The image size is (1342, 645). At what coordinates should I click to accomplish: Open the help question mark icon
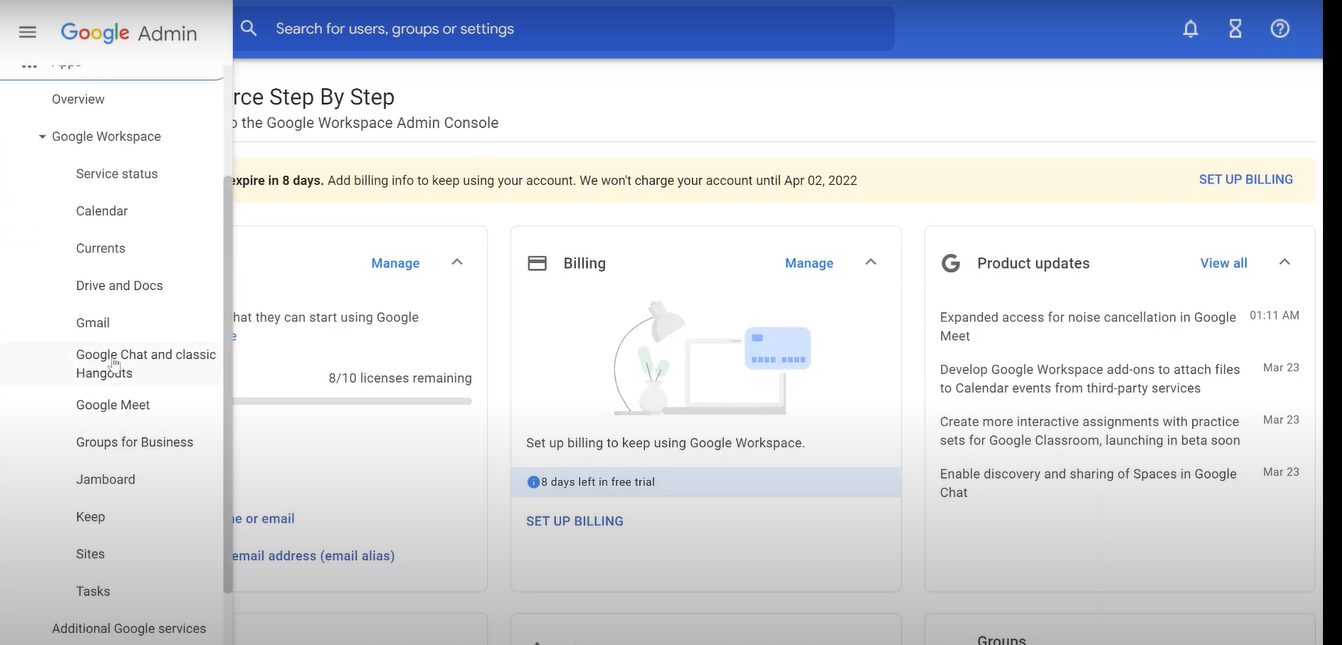tap(1280, 29)
